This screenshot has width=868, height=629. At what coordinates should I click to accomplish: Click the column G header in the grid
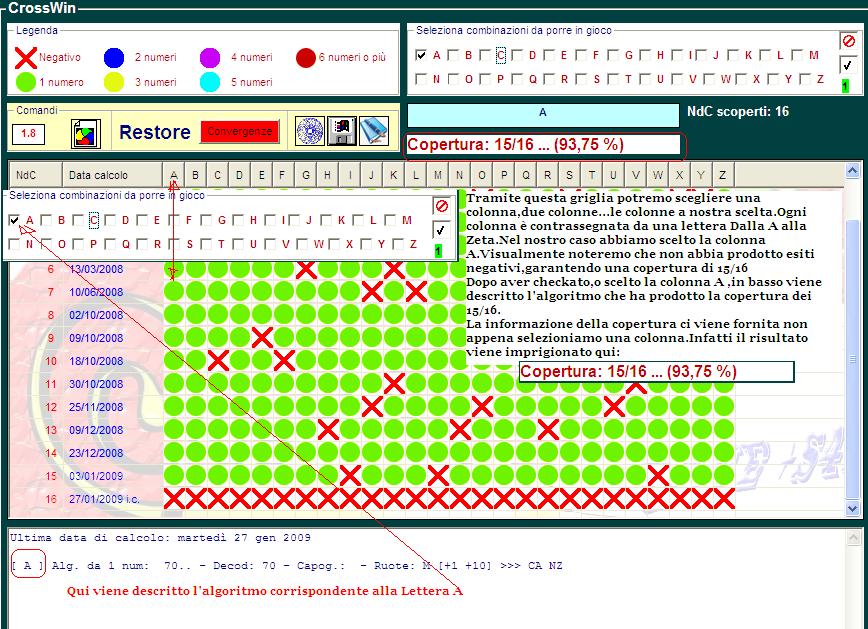click(x=306, y=175)
